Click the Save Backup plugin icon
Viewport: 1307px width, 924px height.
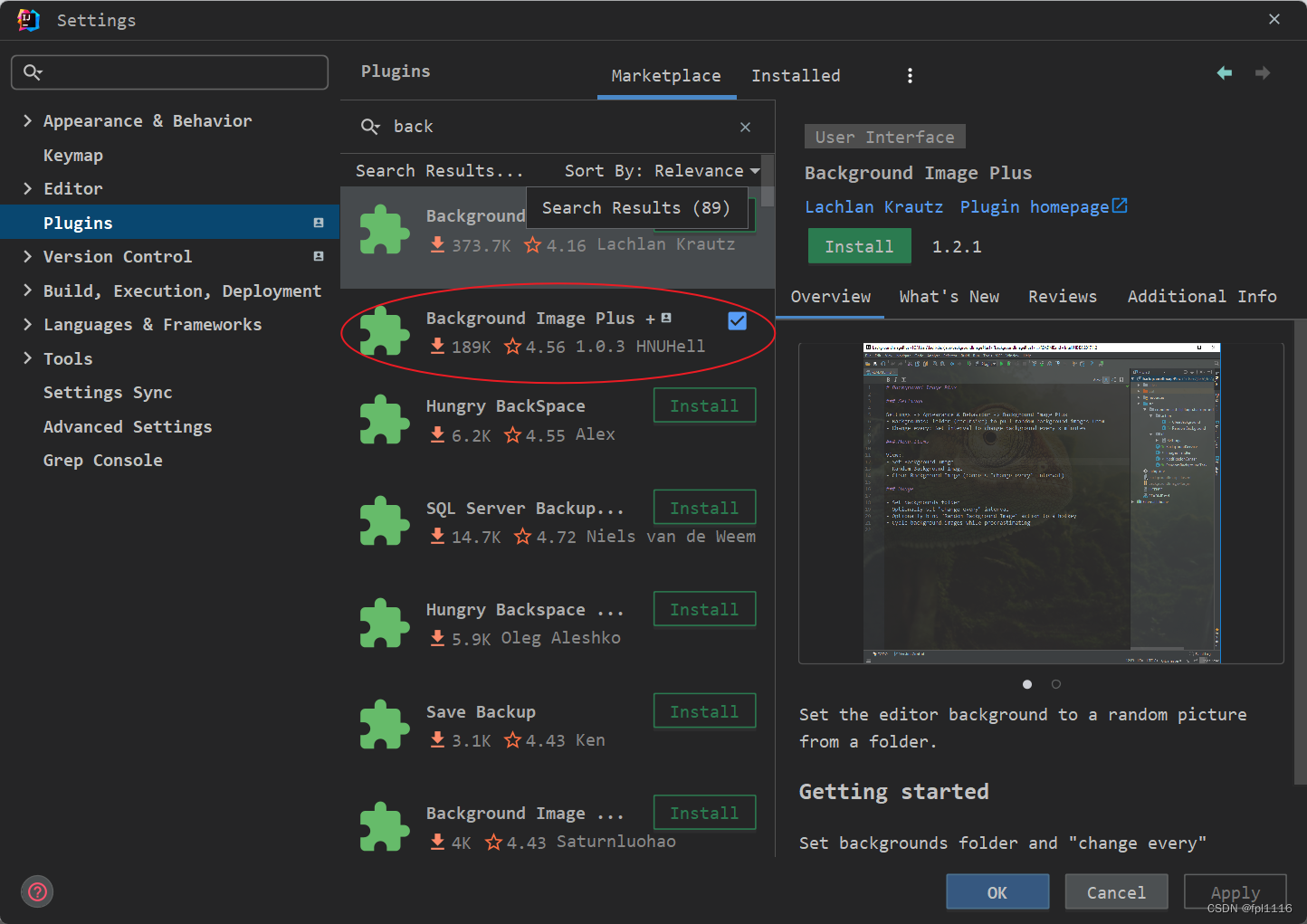pos(385,725)
